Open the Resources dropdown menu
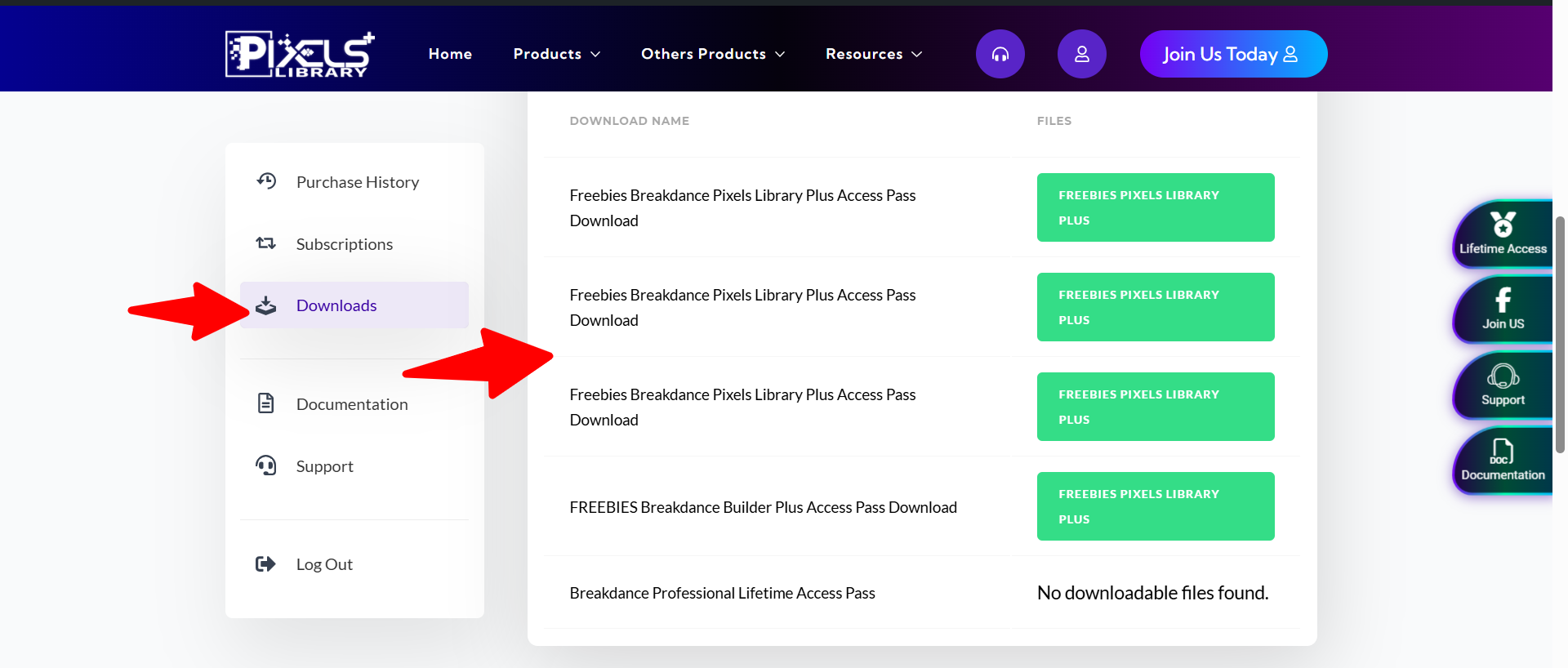The image size is (1568, 668). click(x=873, y=54)
